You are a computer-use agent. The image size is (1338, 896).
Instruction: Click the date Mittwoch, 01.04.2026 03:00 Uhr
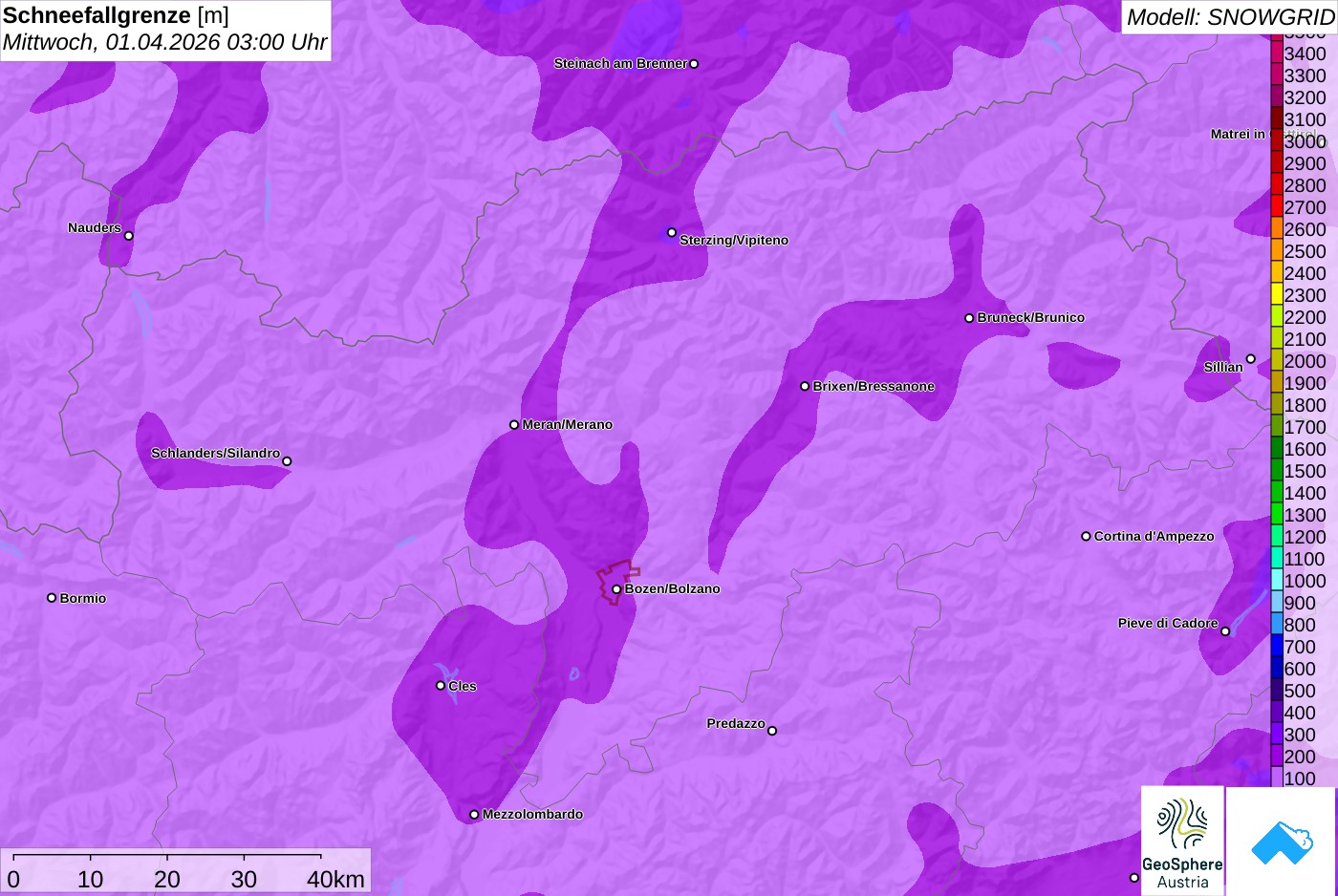pos(164,42)
